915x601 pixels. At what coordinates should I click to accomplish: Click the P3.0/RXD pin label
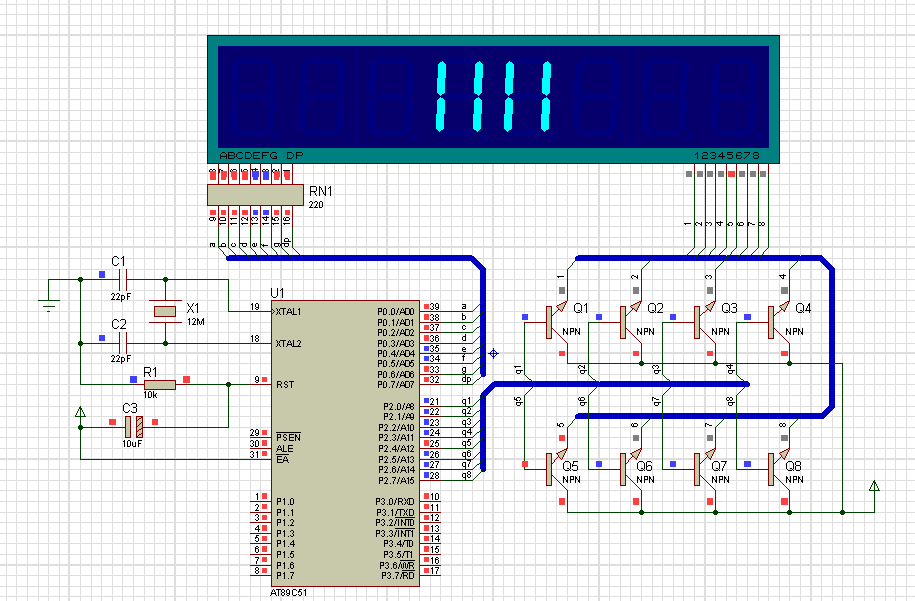pos(395,502)
